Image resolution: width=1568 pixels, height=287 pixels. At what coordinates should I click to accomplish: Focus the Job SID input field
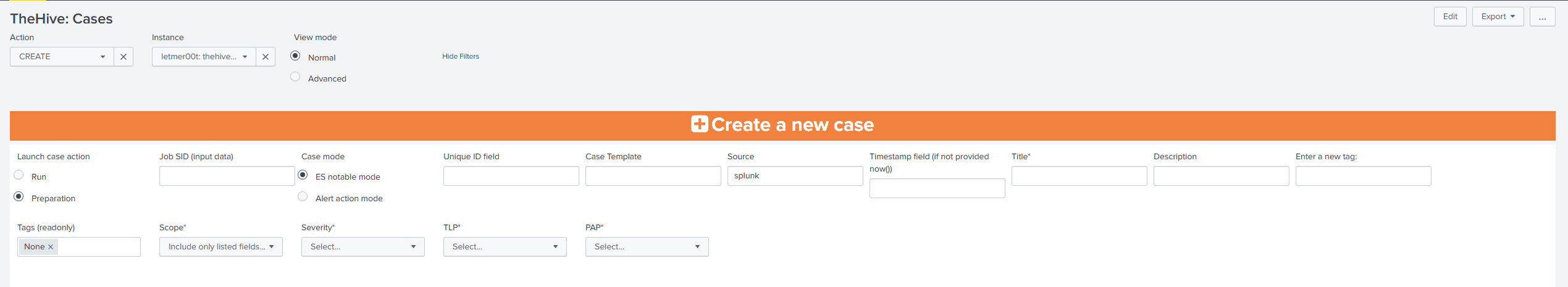point(227,176)
